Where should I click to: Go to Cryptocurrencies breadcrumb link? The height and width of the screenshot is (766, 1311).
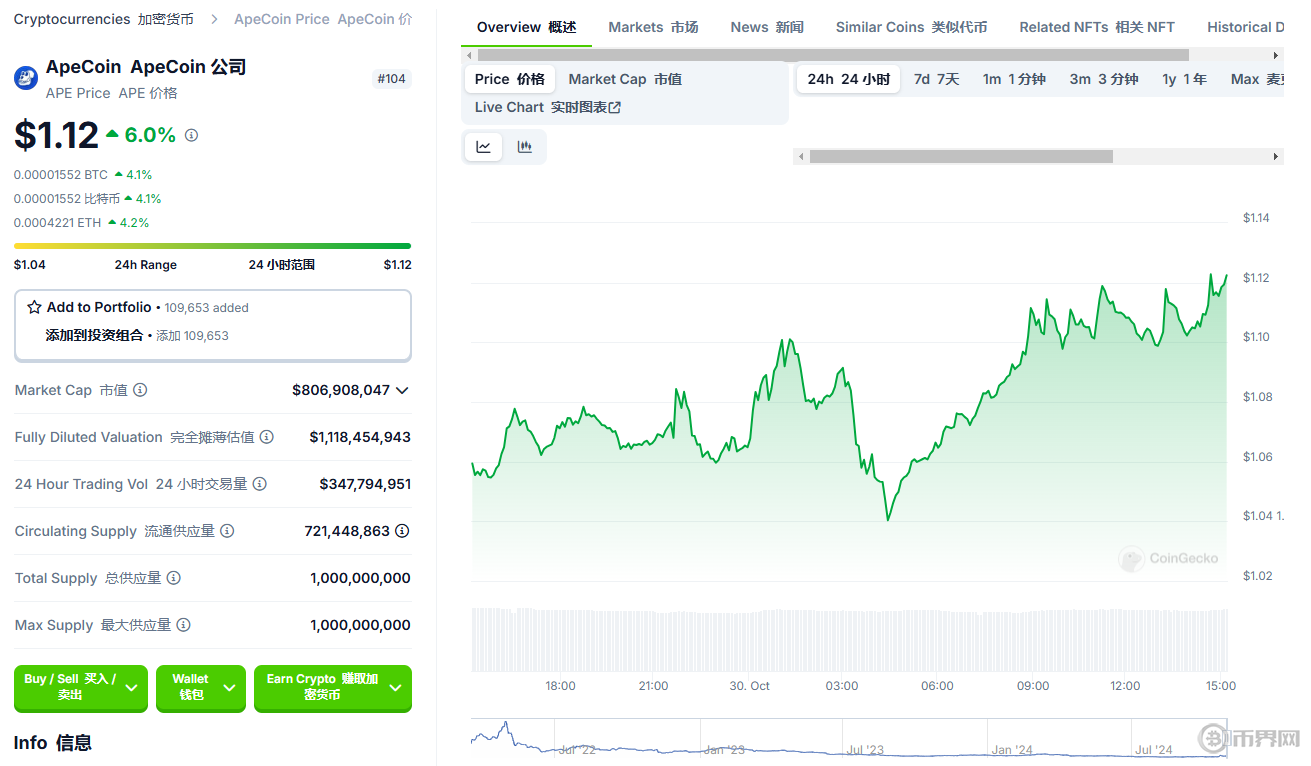pyautogui.click(x=103, y=19)
